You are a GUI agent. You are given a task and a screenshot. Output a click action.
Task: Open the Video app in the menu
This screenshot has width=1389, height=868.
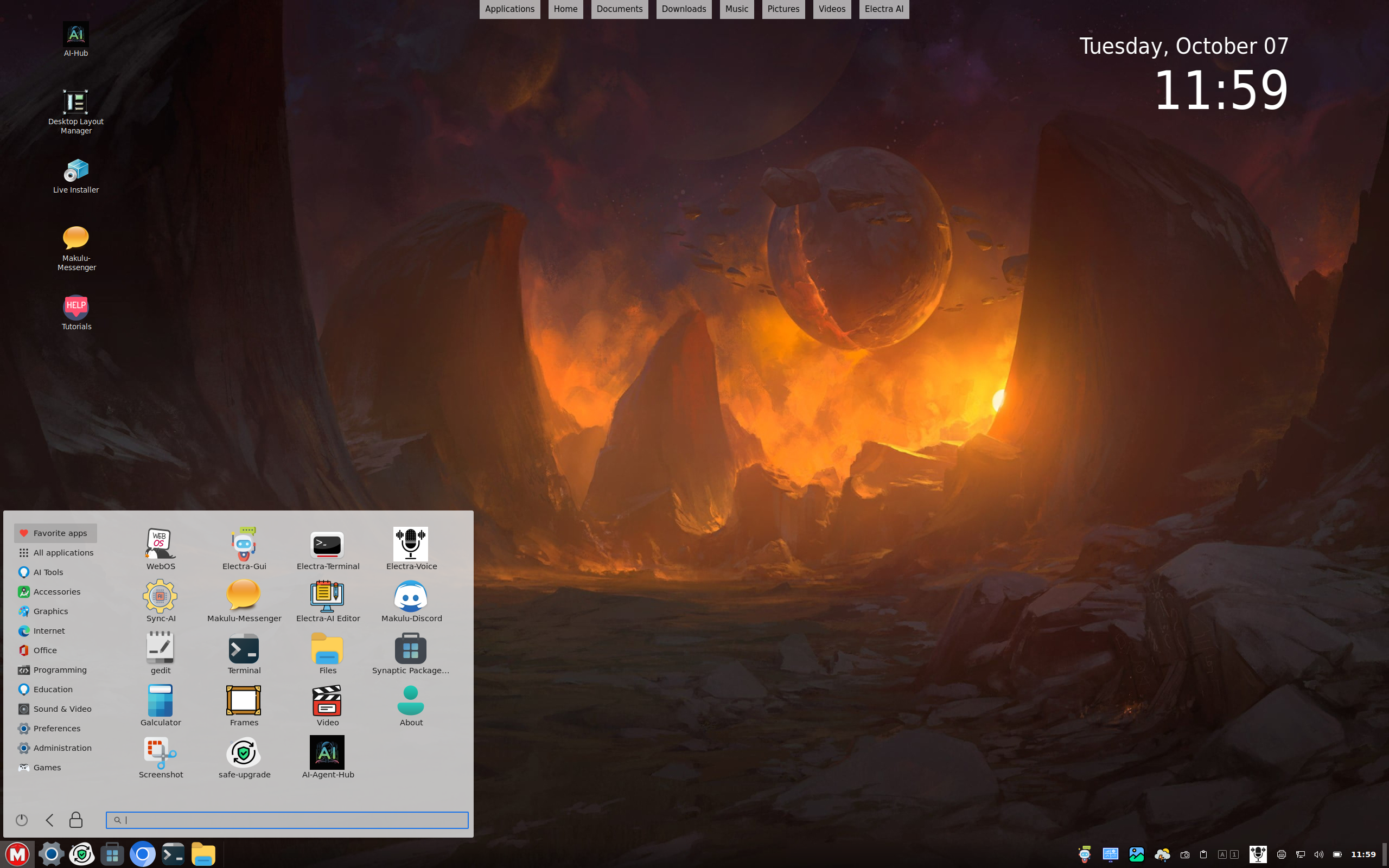pyautogui.click(x=328, y=706)
